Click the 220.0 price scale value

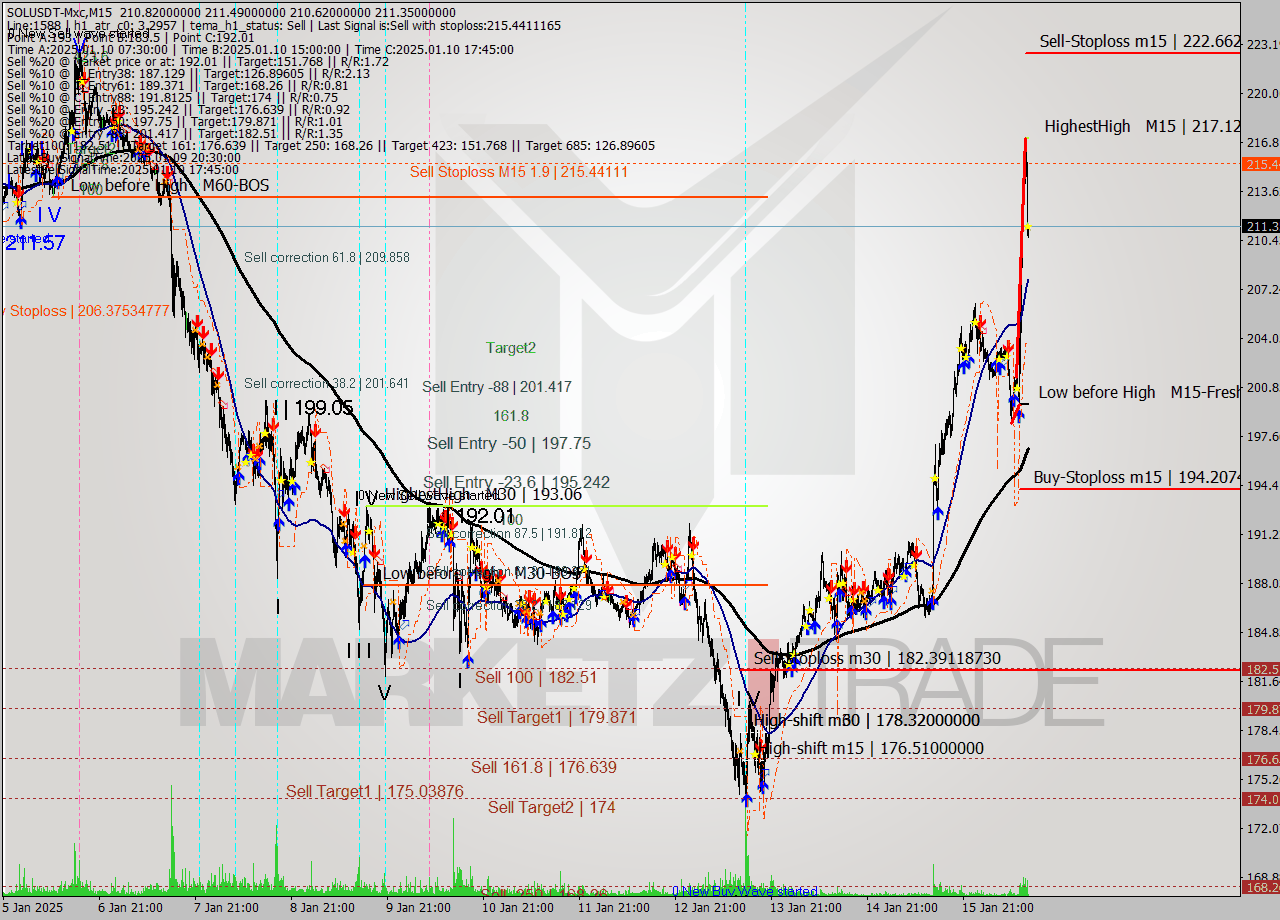click(x=1261, y=93)
